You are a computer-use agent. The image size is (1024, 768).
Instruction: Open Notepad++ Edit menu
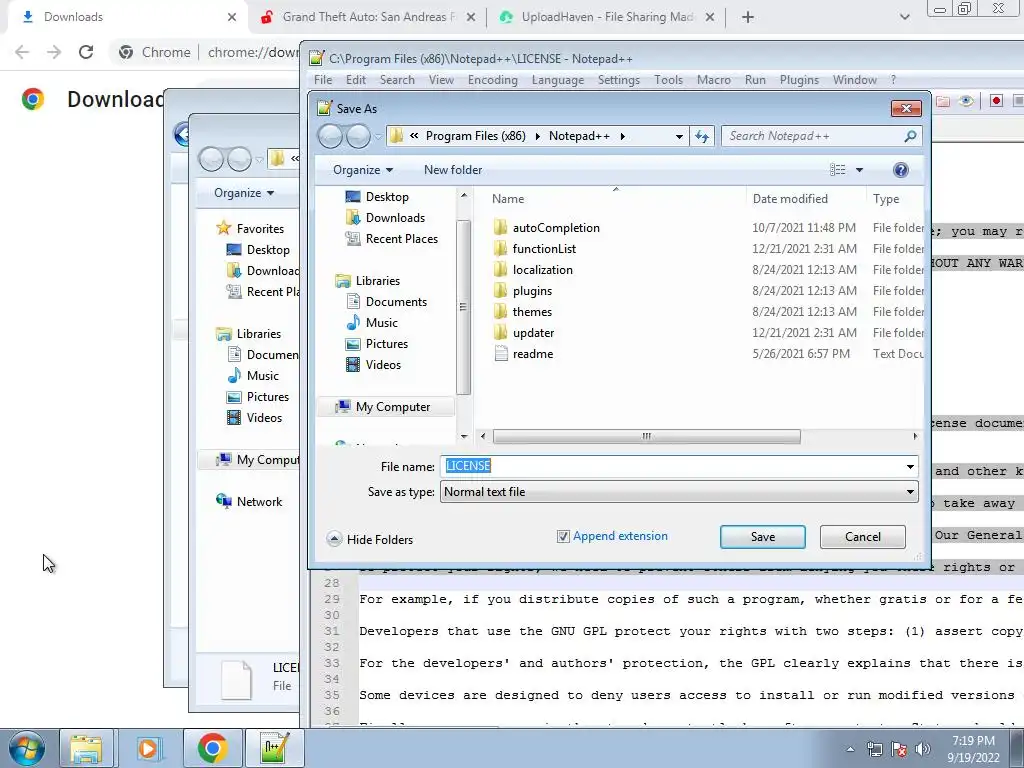coord(355,80)
